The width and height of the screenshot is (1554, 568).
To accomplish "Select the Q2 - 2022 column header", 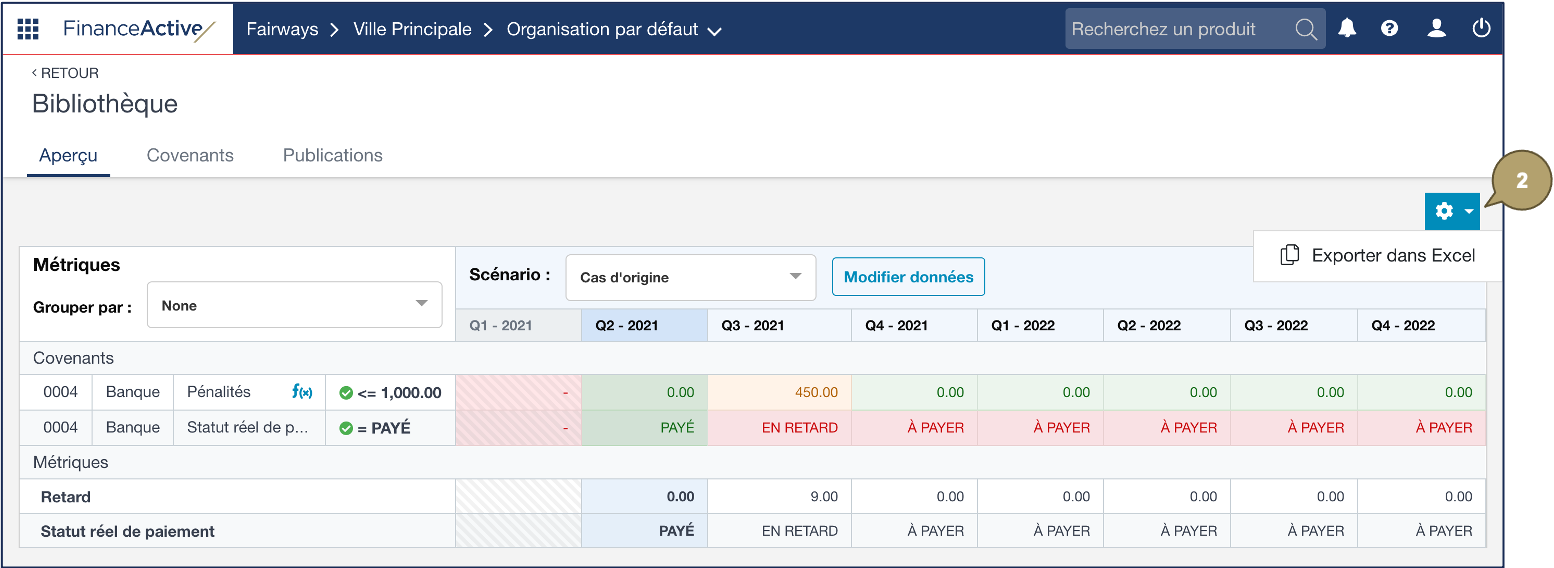I will pos(1167,325).
